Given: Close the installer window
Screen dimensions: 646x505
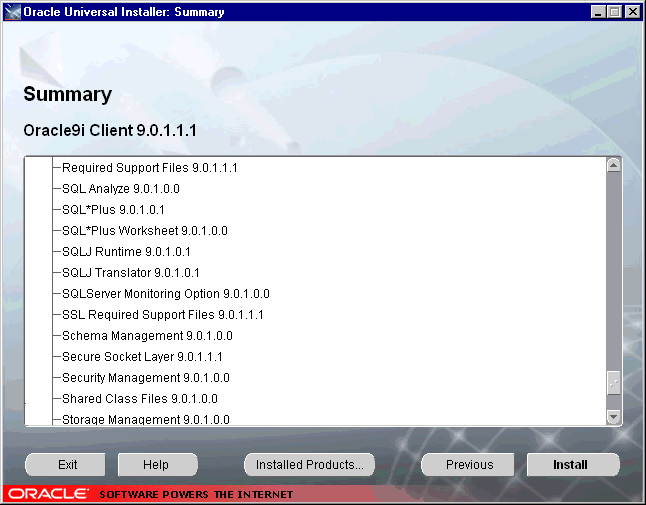Looking at the screenshot, I should (632, 12).
